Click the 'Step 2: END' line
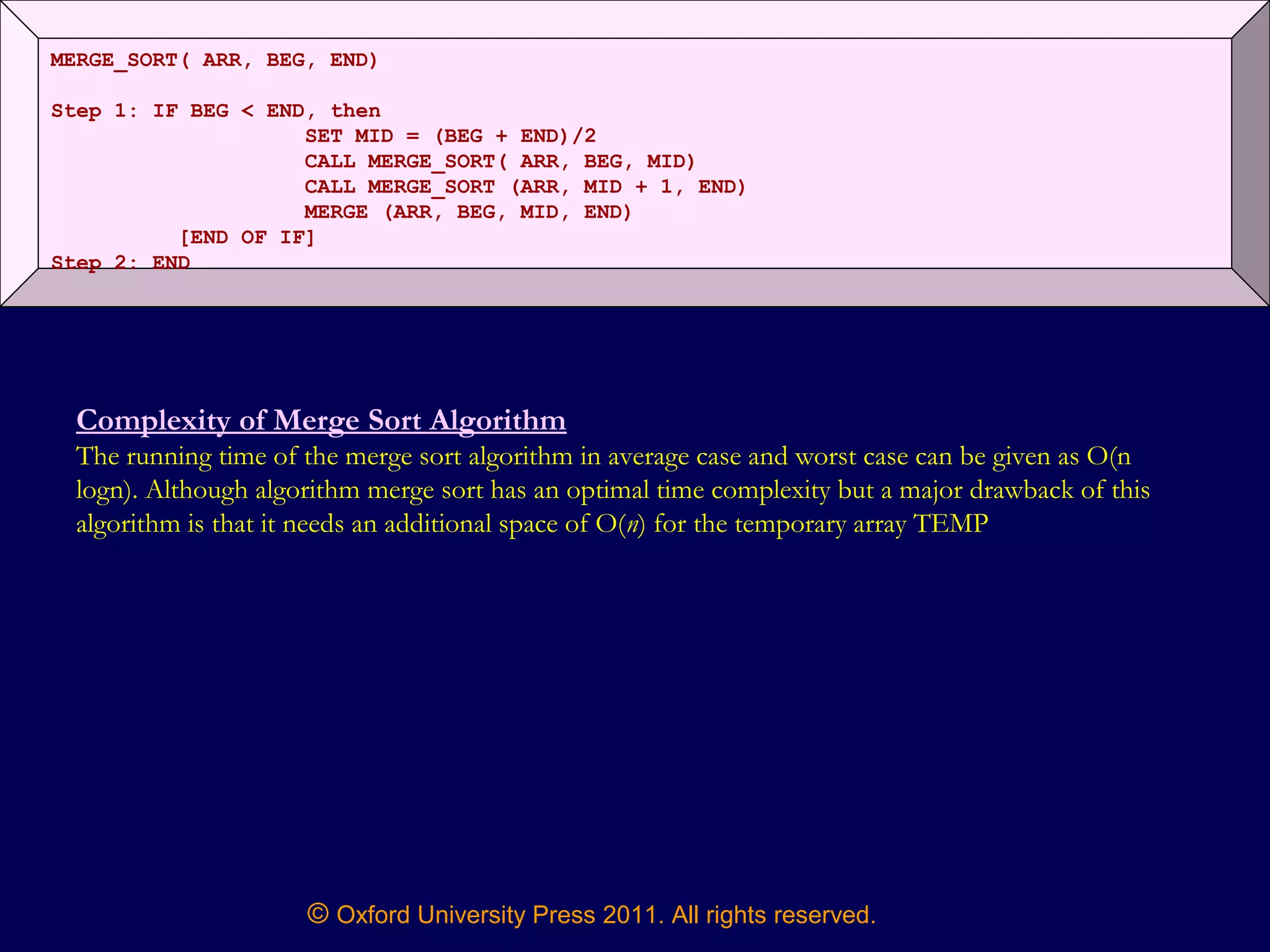This screenshot has width=1270, height=952. pos(120,262)
